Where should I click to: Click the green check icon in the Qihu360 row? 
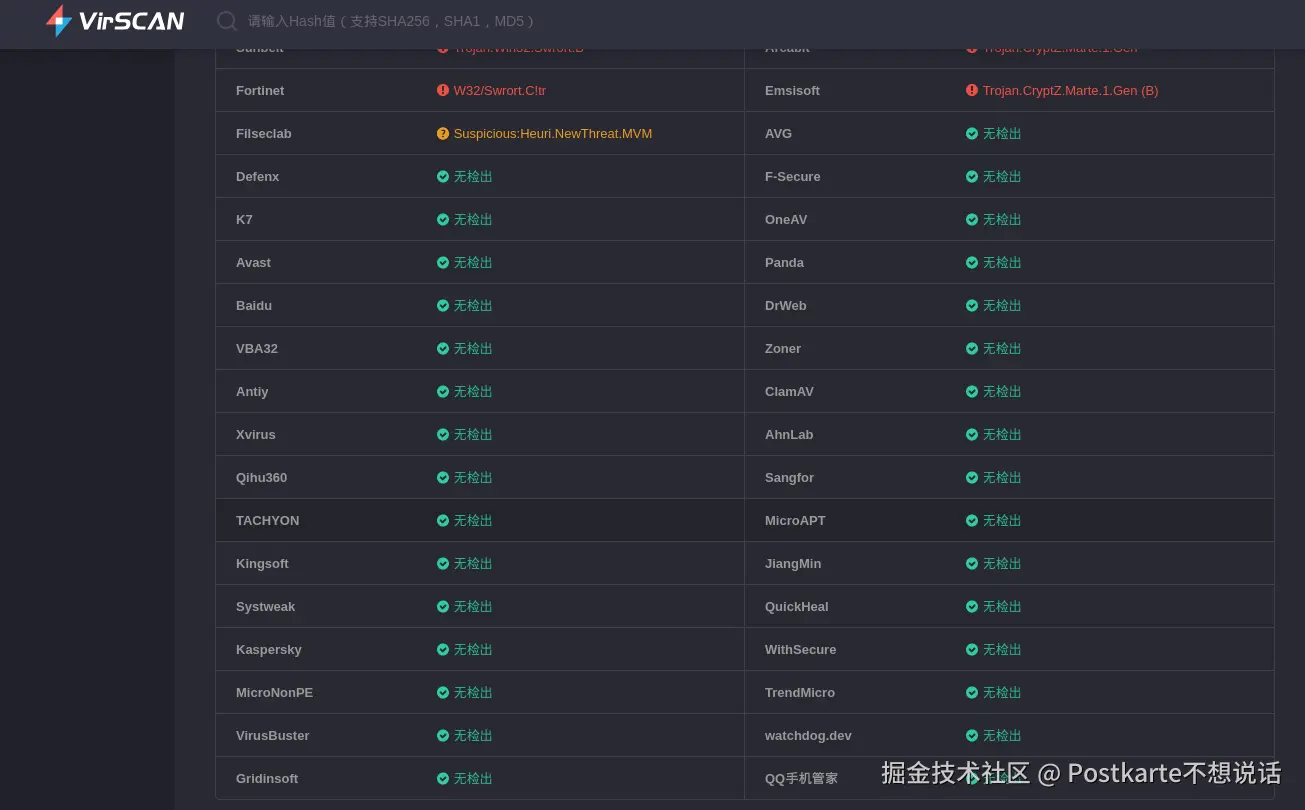(x=443, y=477)
